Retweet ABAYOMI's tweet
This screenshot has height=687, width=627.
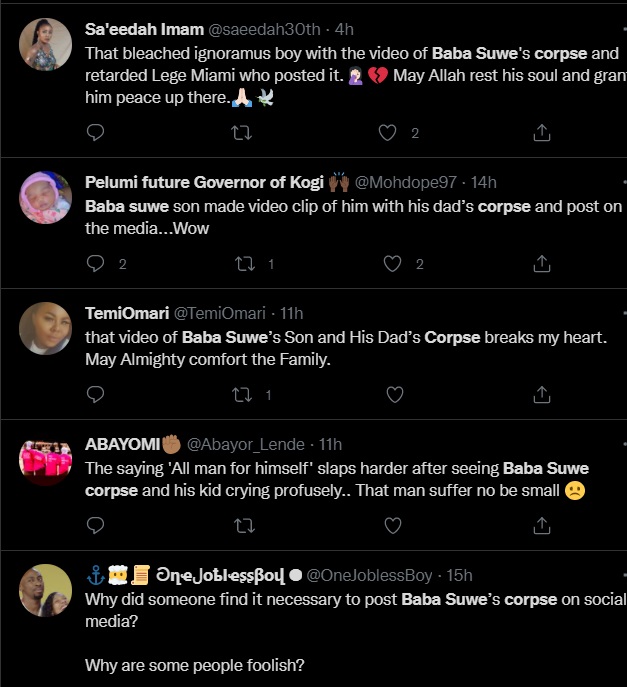241,524
